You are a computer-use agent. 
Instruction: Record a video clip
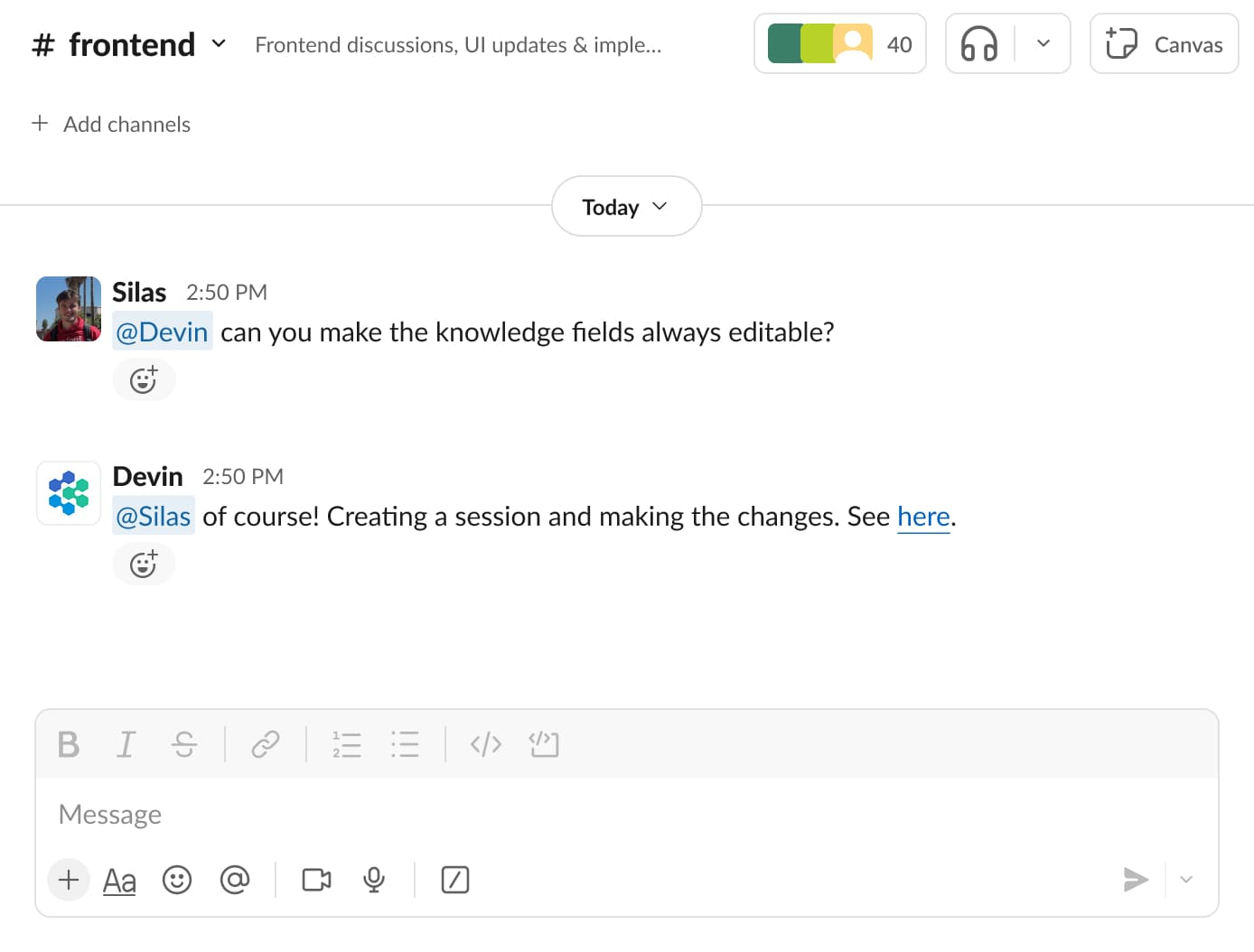coord(314,879)
